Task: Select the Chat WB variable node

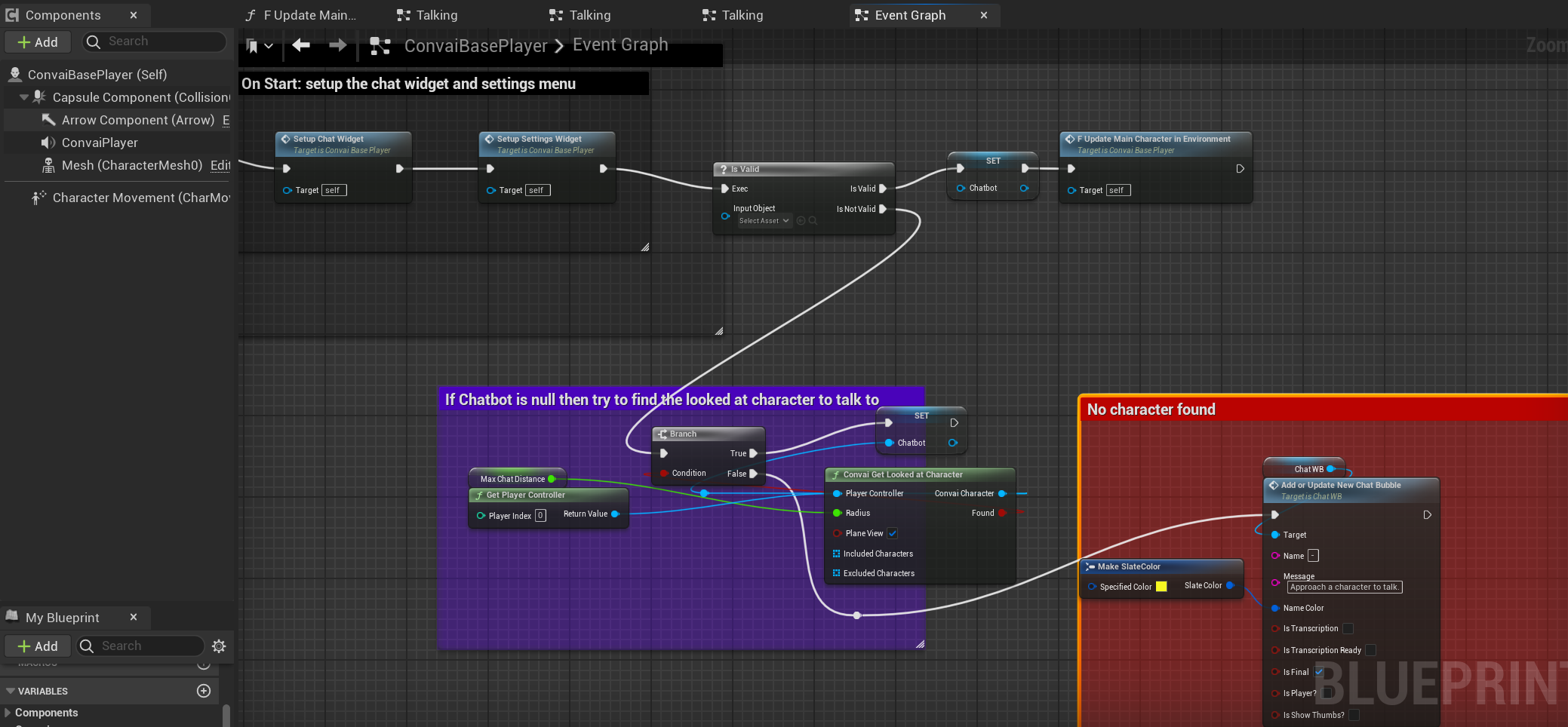Action: pos(1304,468)
